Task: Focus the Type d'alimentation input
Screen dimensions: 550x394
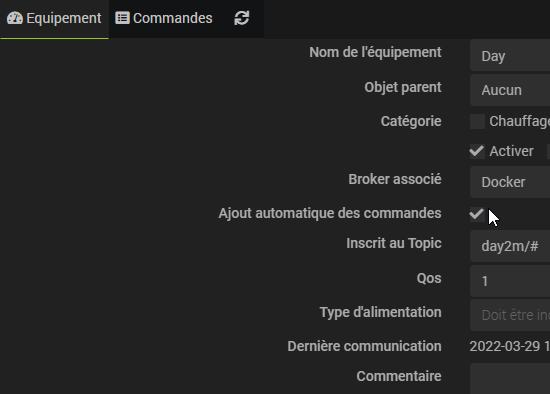Action: (510, 315)
